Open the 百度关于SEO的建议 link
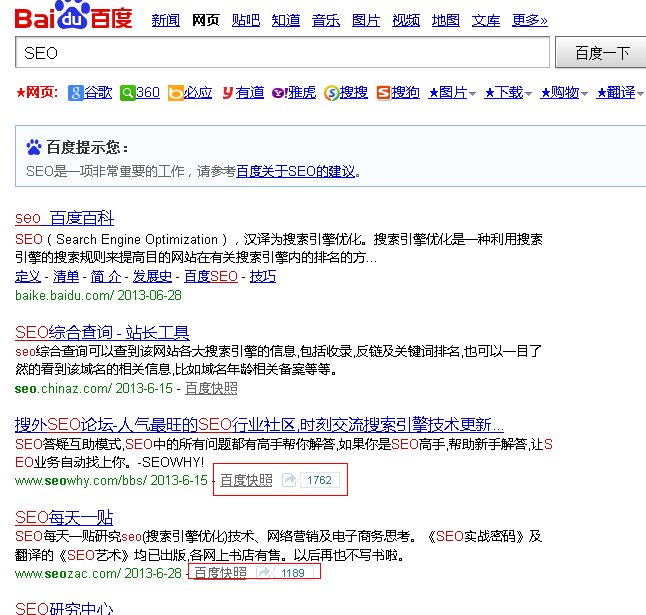Image resolution: width=646 pixels, height=615 pixels. click(295, 171)
